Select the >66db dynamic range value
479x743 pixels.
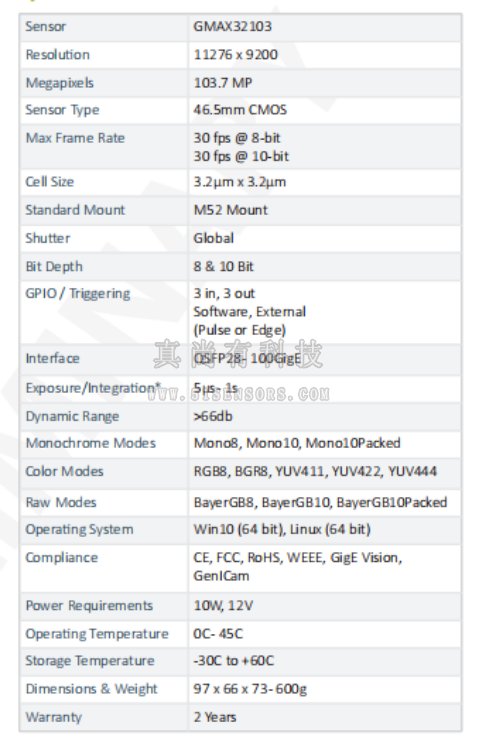[213, 416]
